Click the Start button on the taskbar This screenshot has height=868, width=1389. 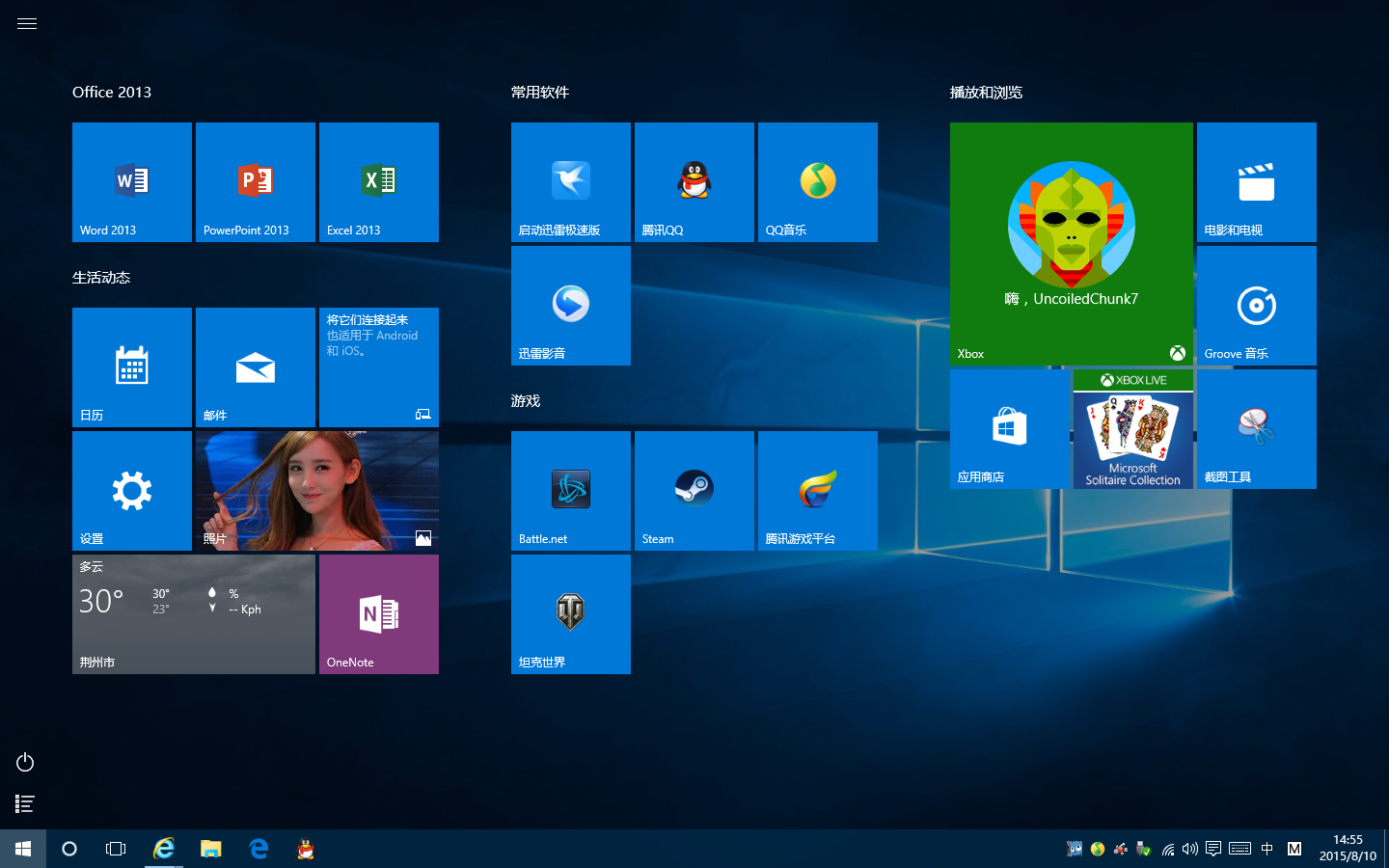(23, 849)
